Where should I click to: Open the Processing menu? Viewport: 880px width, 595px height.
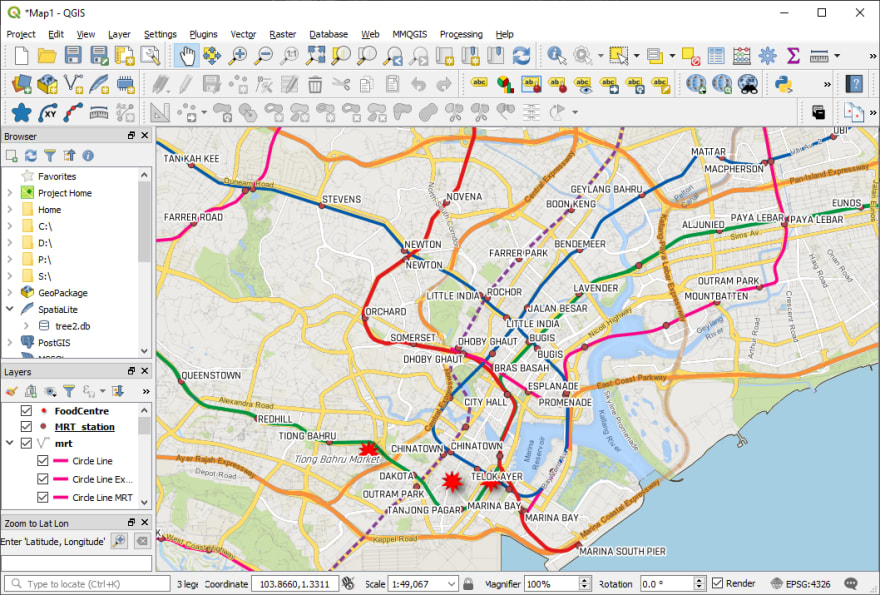tap(461, 34)
